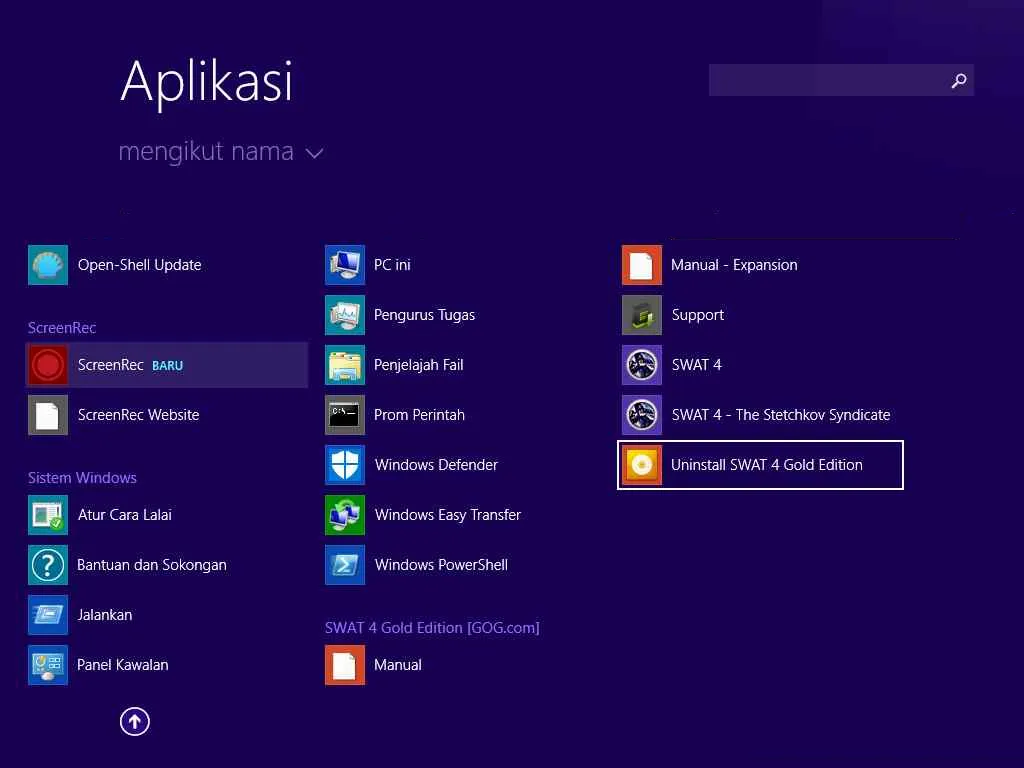Click the search magnifier icon

point(959,80)
